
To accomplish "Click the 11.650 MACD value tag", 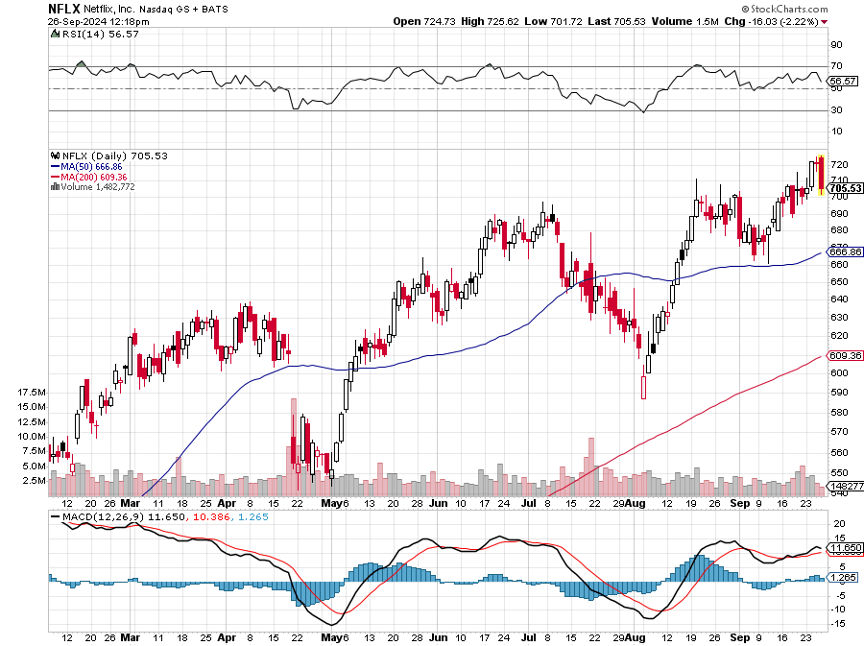I will click(x=845, y=548).
